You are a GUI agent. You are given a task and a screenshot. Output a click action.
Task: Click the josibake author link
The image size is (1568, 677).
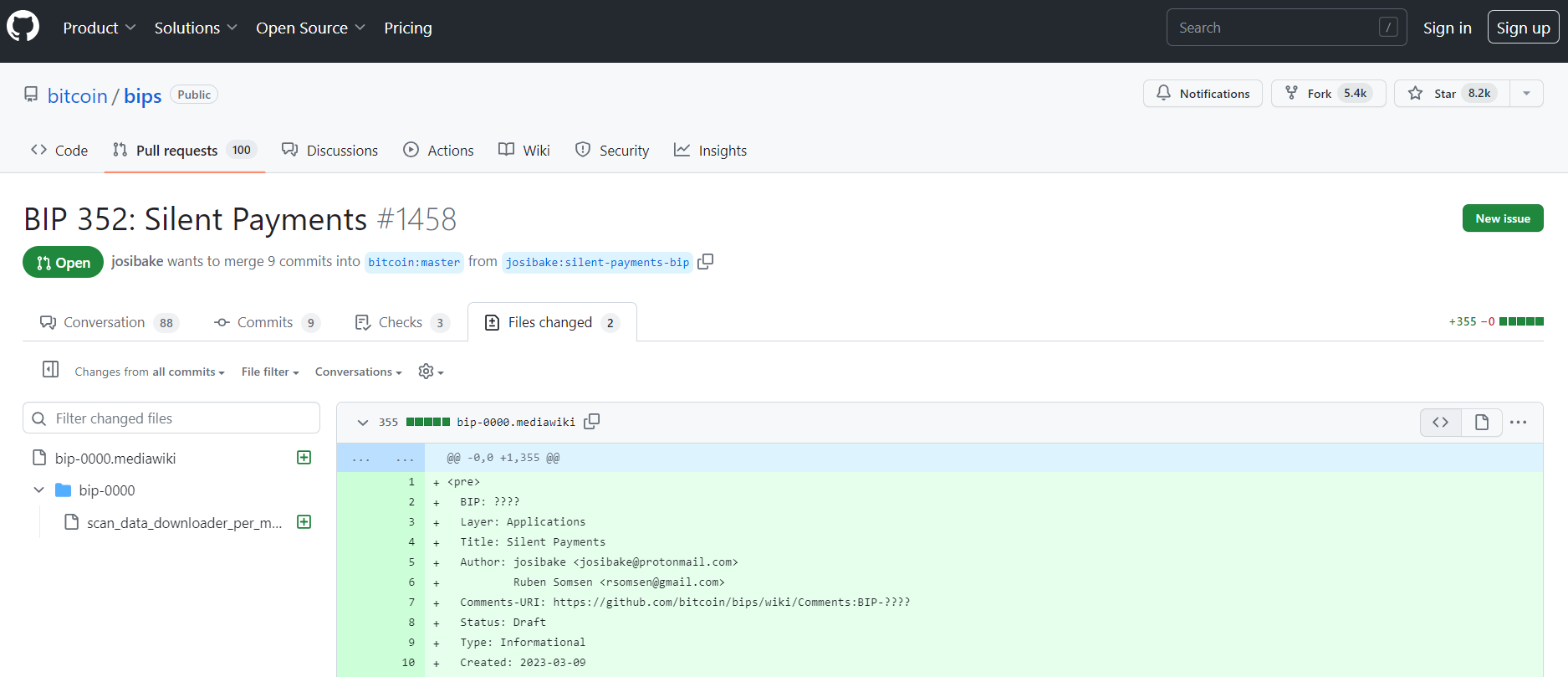[x=137, y=261]
